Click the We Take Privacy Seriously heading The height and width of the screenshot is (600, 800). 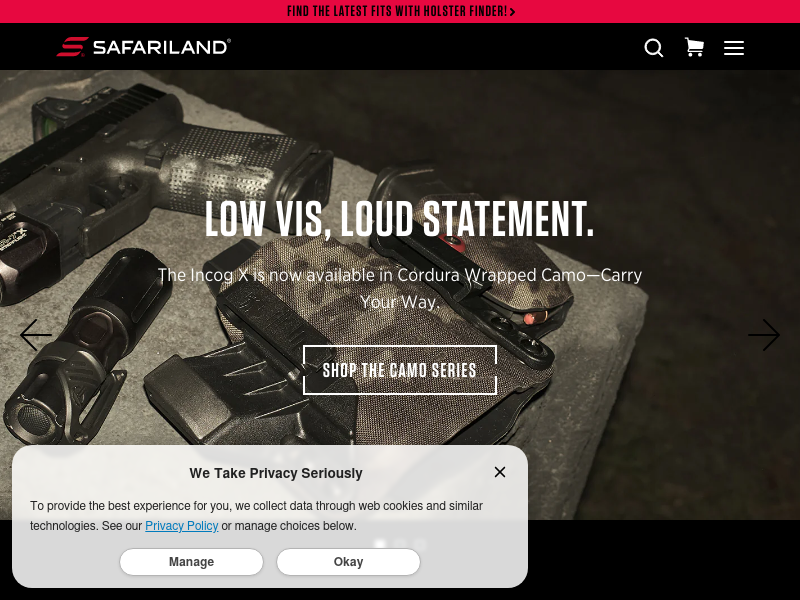click(x=276, y=473)
